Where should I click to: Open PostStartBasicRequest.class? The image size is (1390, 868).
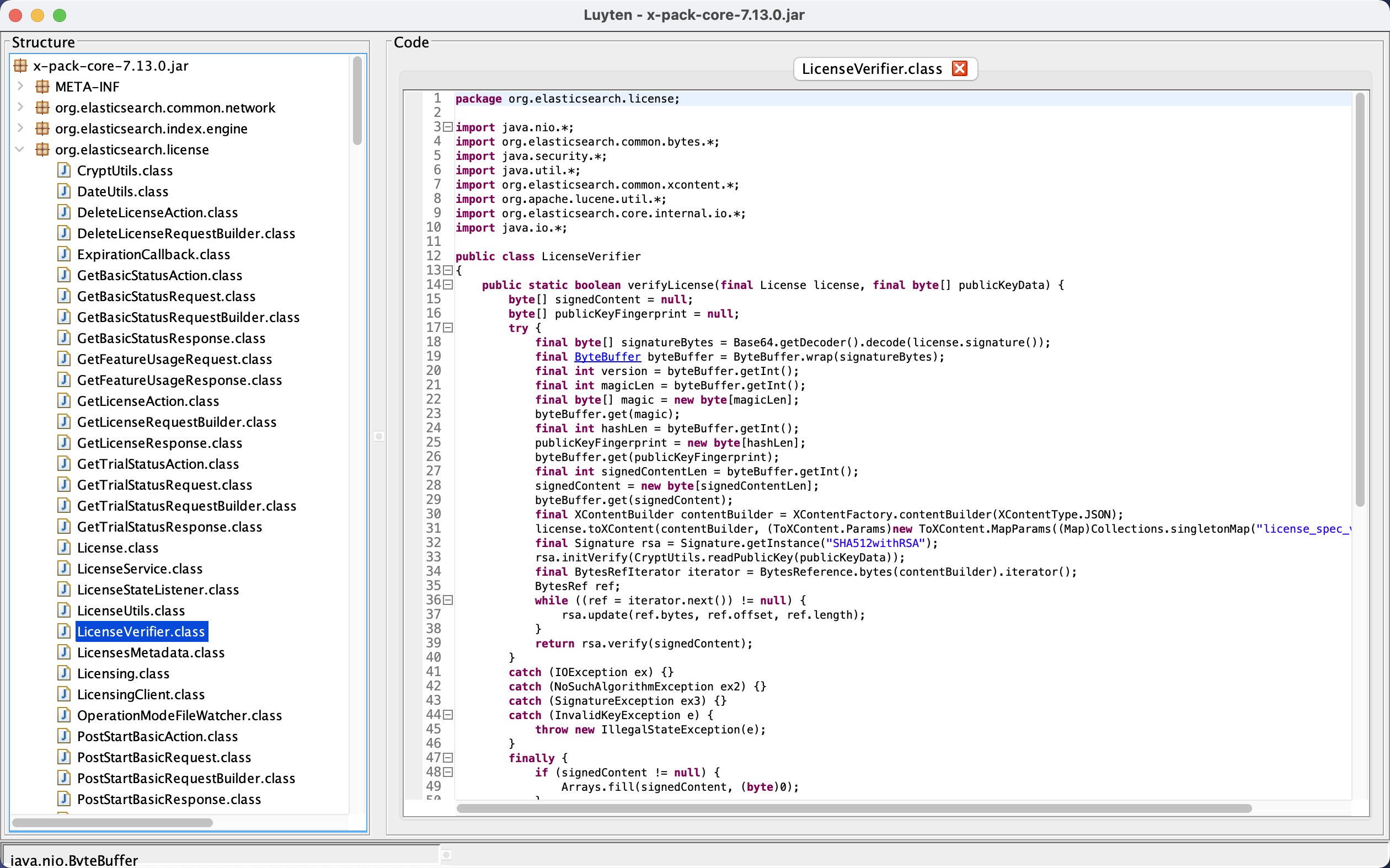pyautogui.click(x=164, y=757)
